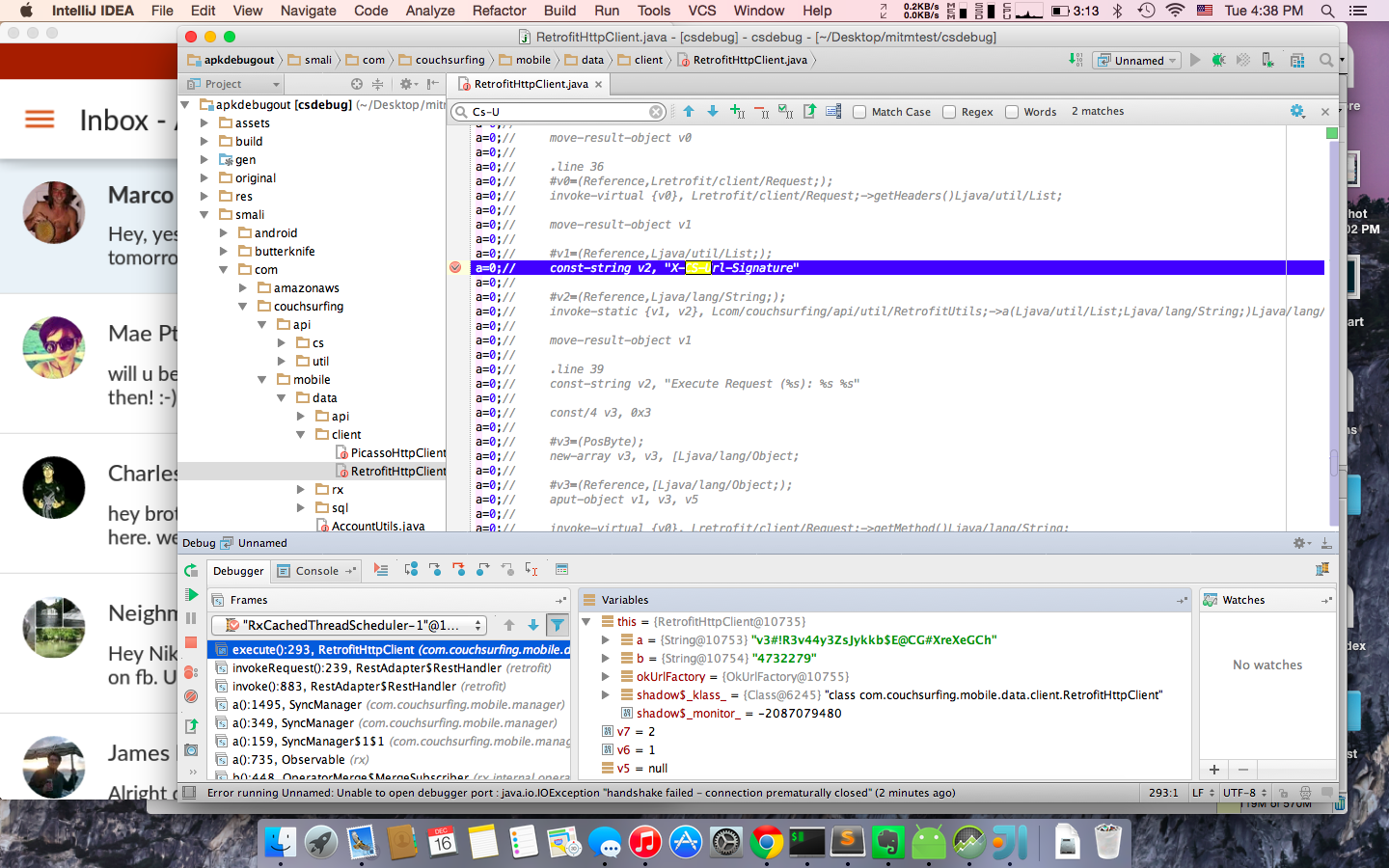Viewport: 1389px width, 868px height.
Task: Open the Unnamed run configuration dropdown
Action: point(1135,60)
